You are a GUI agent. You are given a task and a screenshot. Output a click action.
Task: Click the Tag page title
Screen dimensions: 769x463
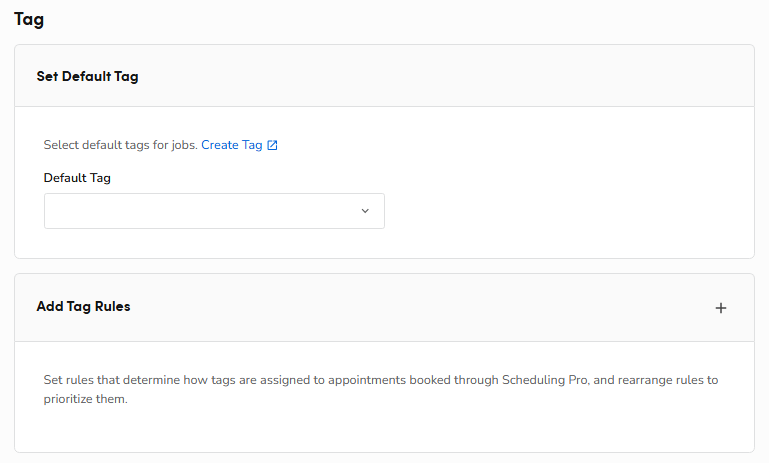(29, 19)
